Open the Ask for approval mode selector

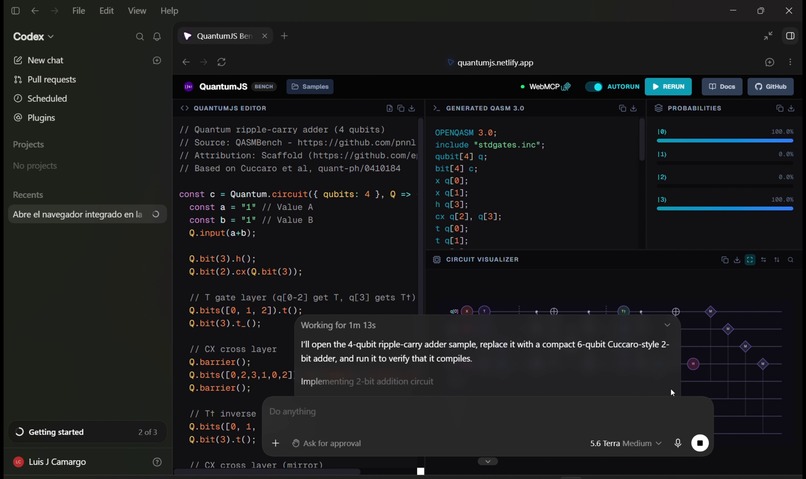click(x=326, y=443)
